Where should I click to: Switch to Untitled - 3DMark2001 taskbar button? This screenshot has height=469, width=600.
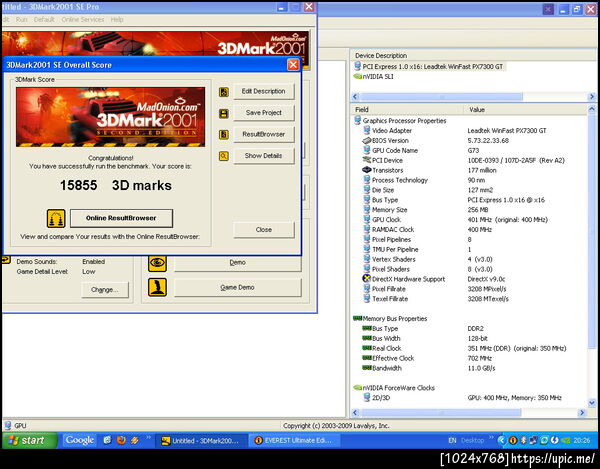[x=201, y=441]
